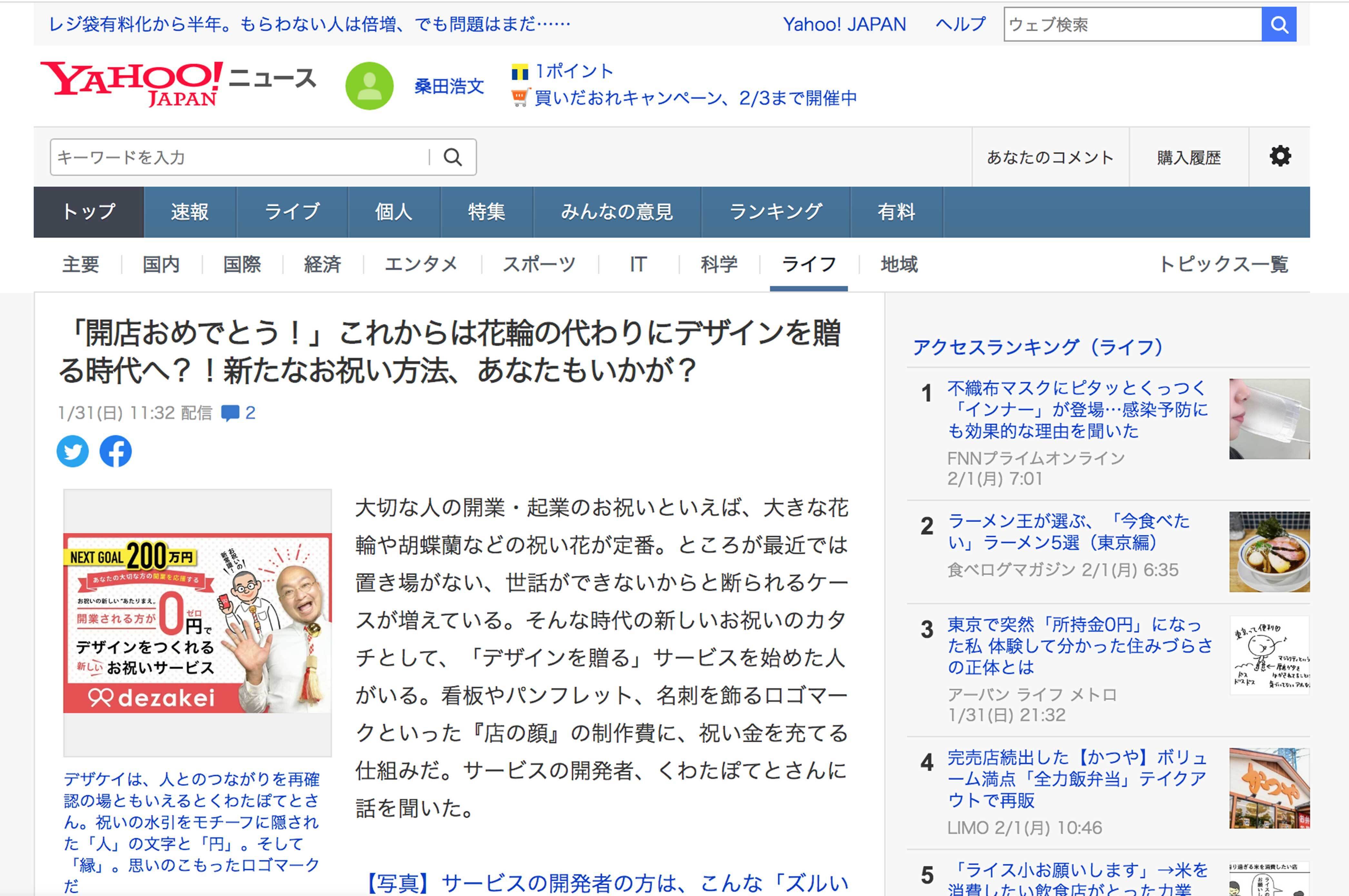Viewport: 1349px width, 896px height.
Task: Click the green user avatar icon
Action: point(369,86)
